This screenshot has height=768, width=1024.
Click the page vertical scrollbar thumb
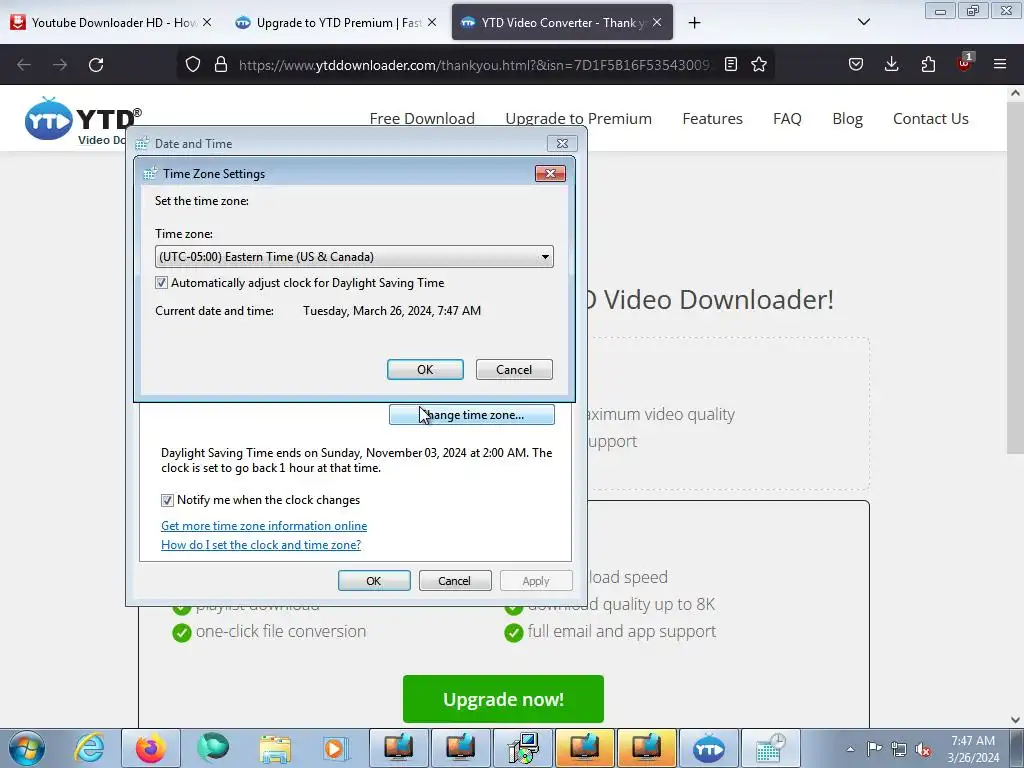coord(1015,278)
